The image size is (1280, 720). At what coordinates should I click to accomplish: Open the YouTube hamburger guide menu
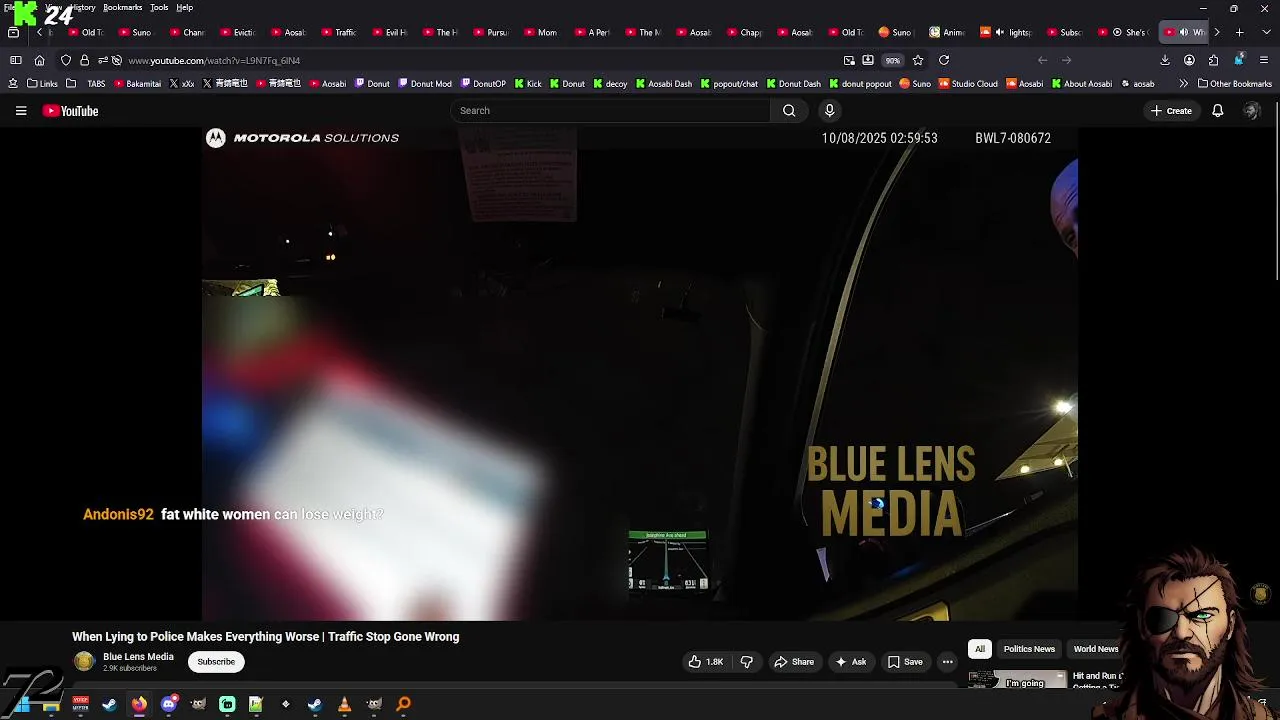pos(21,111)
